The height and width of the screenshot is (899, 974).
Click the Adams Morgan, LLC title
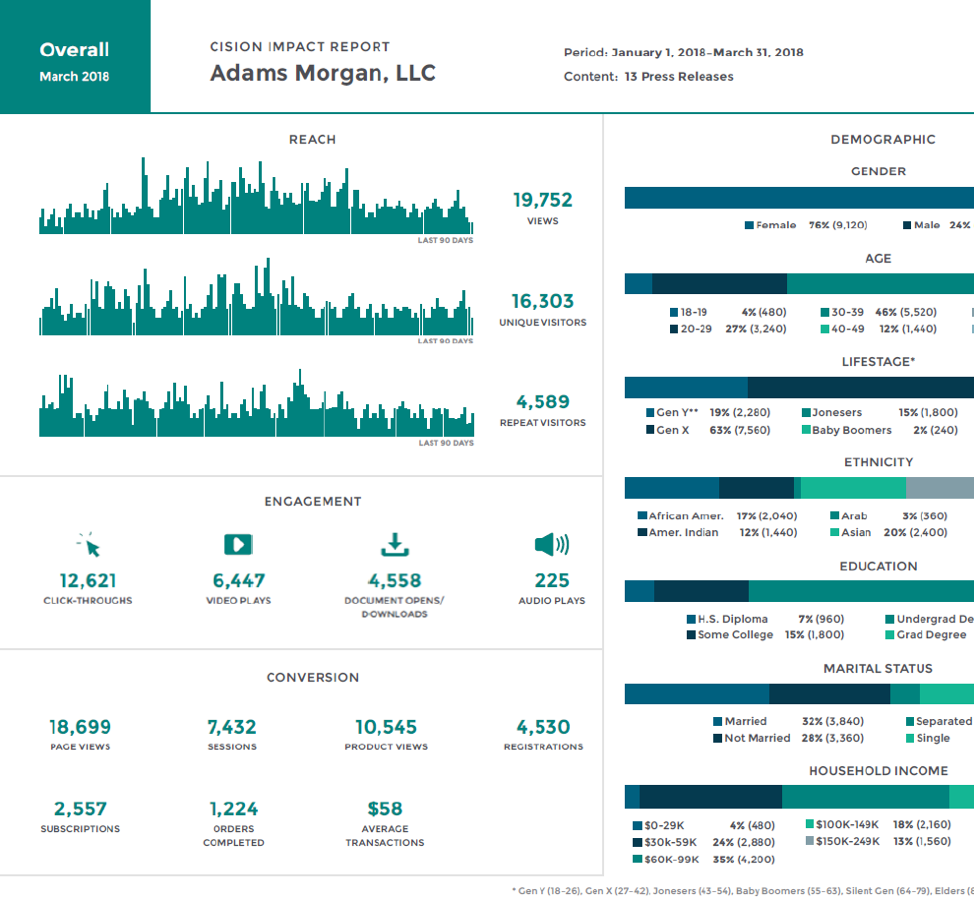coord(322,73)
